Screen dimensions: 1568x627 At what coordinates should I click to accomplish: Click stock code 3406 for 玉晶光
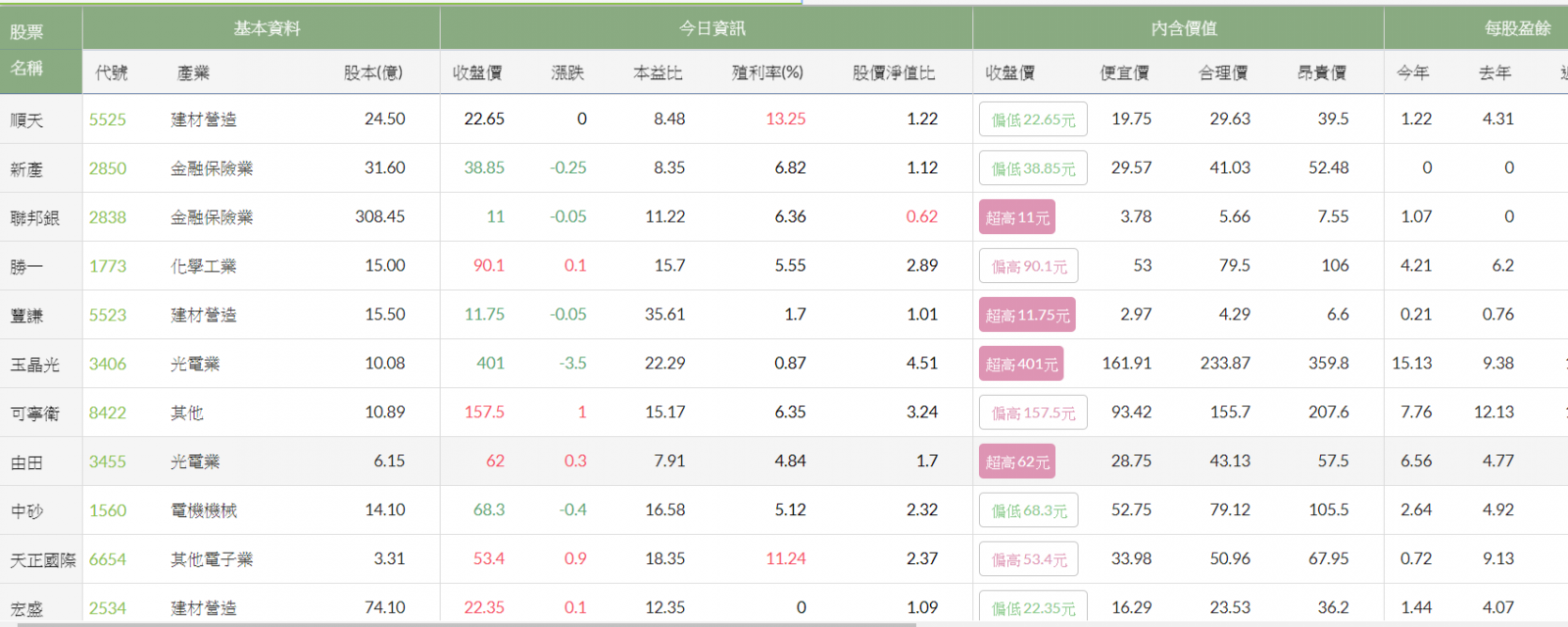point(107,364)
